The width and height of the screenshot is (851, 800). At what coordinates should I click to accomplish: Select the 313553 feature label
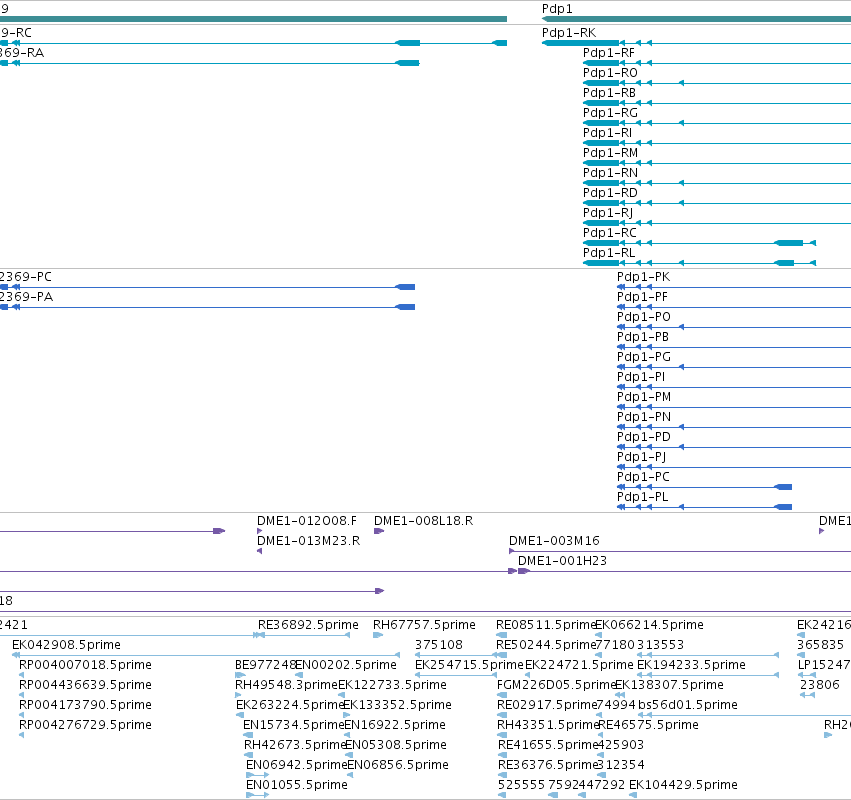pyautogui.click(x=660, y=645)
